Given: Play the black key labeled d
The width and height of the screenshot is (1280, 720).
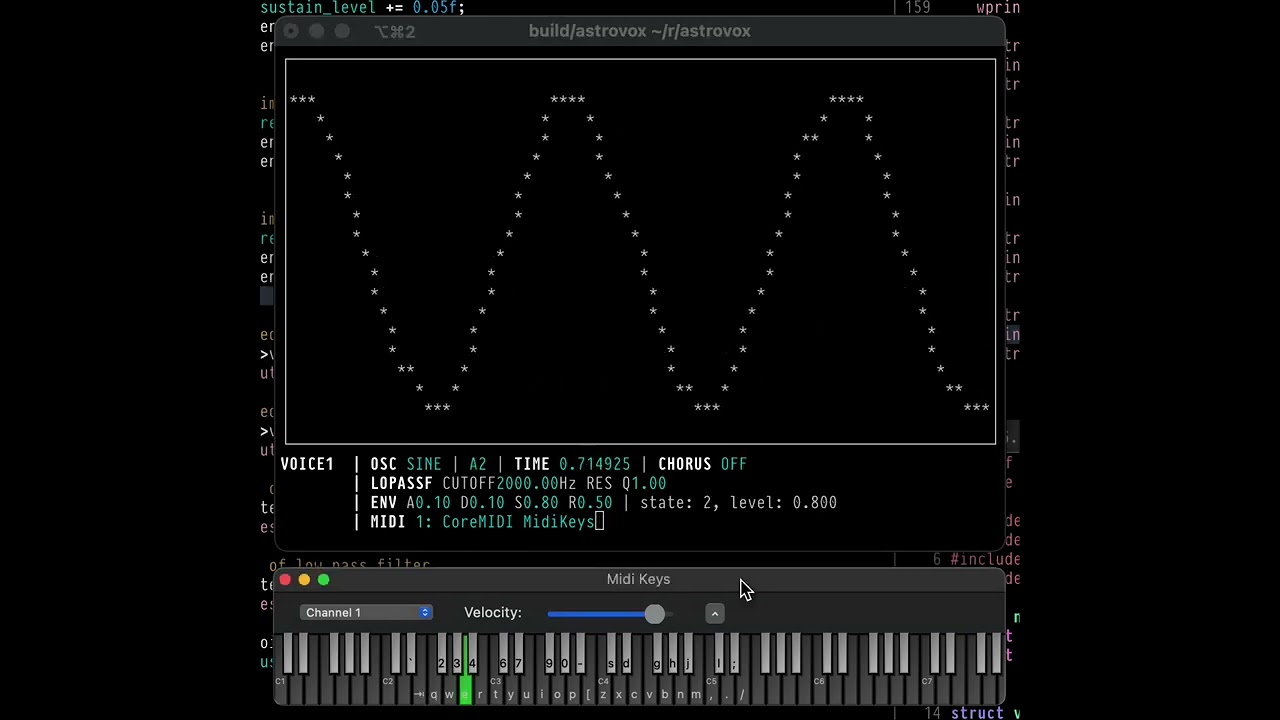Looking at the screenshot, I should (626, 655).
